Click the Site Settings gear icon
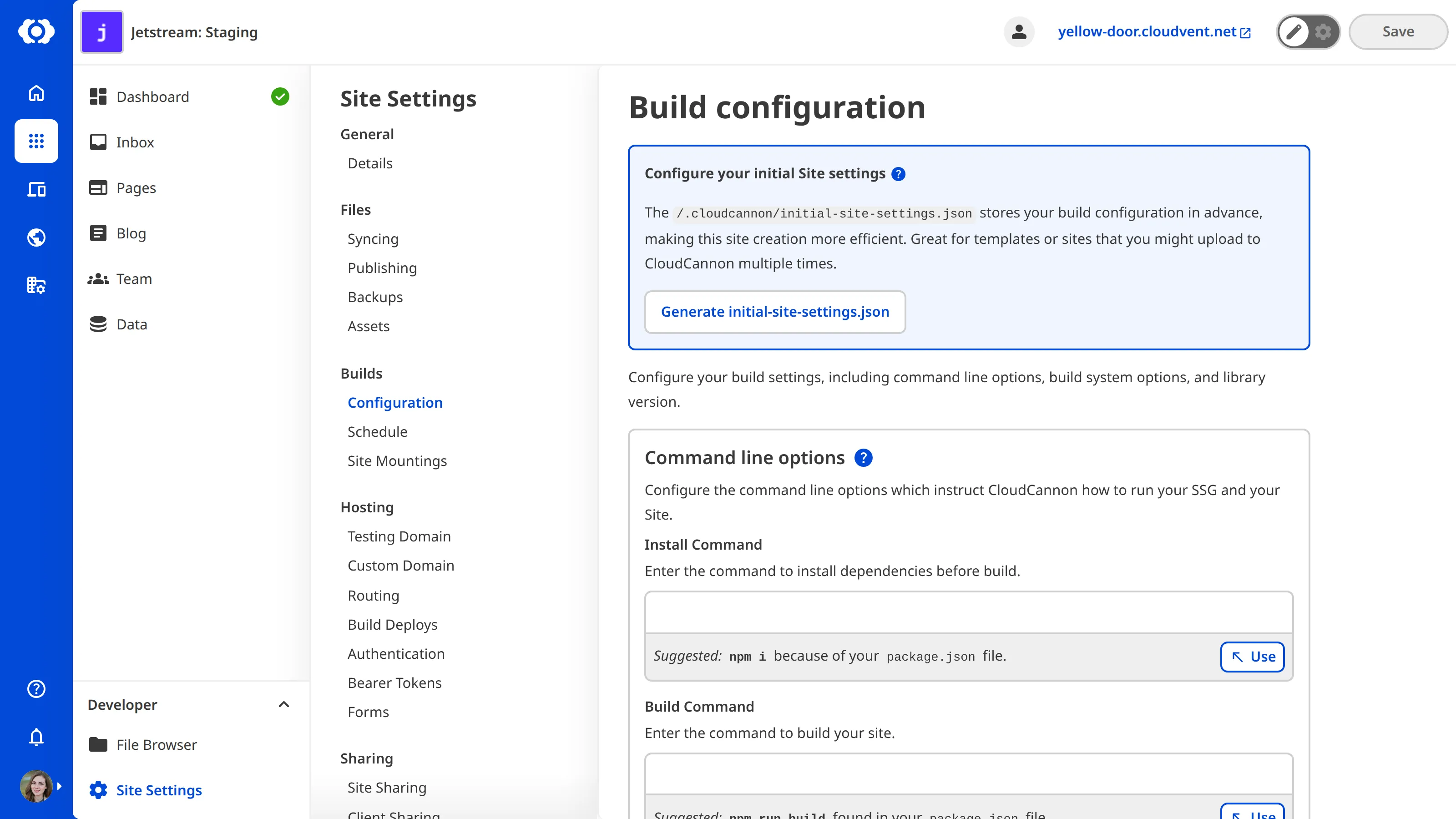Image resolution: width=1456 pixels, height=819 pixels. pyautogui.click(x=98, y=790)
